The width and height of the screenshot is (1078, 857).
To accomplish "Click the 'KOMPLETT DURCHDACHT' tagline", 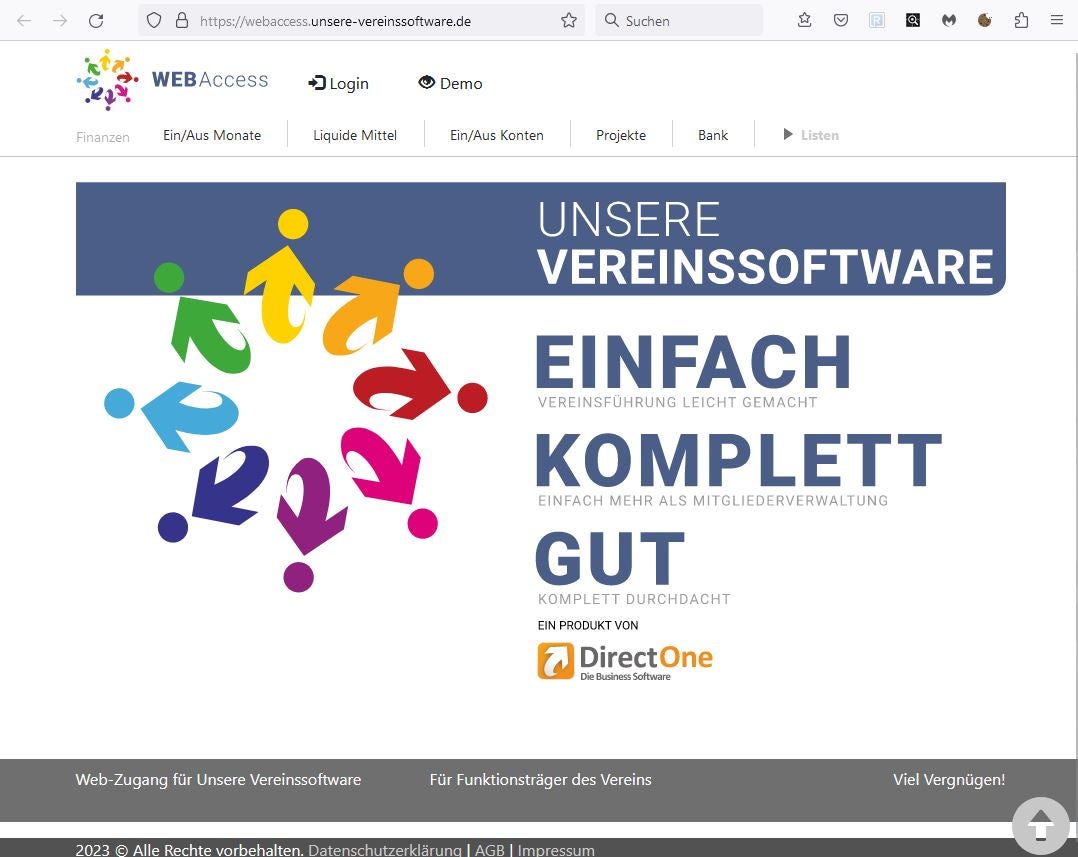I will point(634,599).
